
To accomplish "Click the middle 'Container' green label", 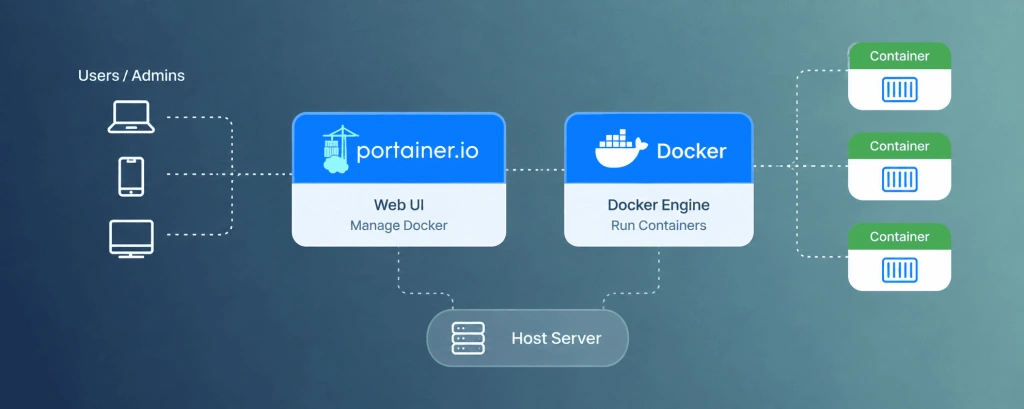I will pos(899,146).
